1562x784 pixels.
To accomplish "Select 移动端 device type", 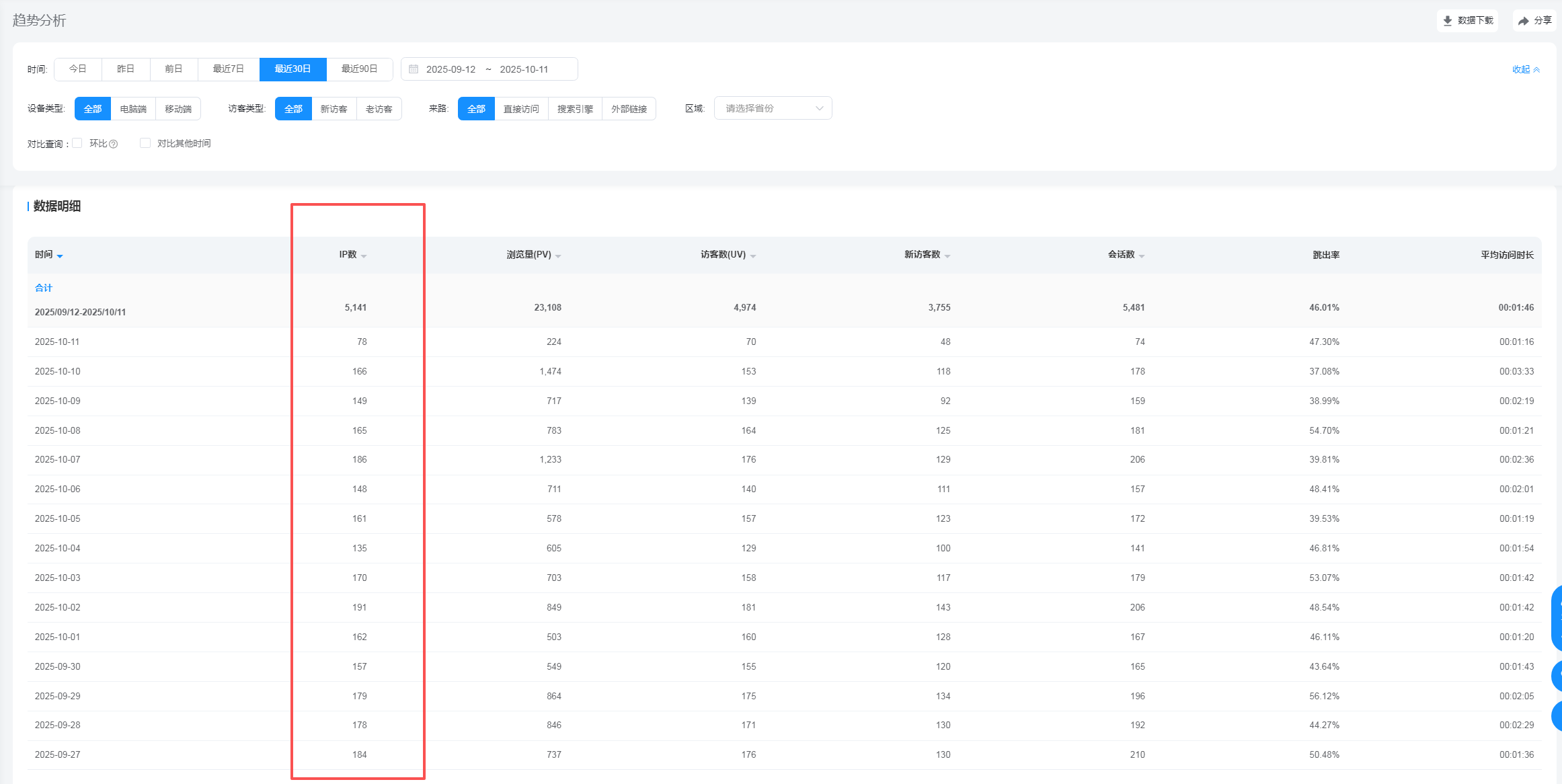I will (x=178, y=109).
